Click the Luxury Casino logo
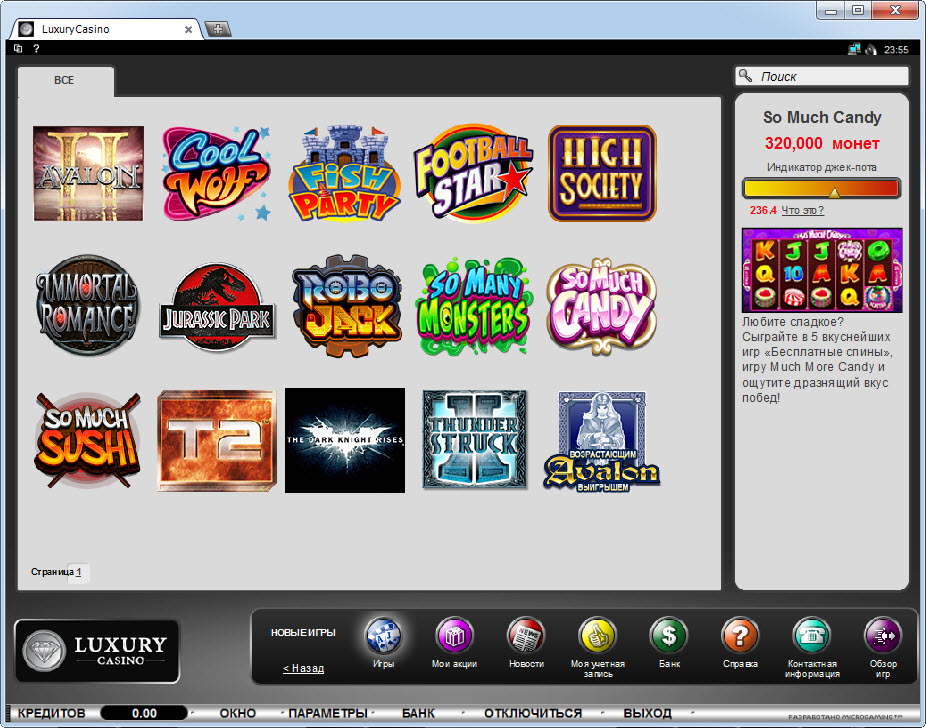The image size is (926, 728). (x=97, y=651)
